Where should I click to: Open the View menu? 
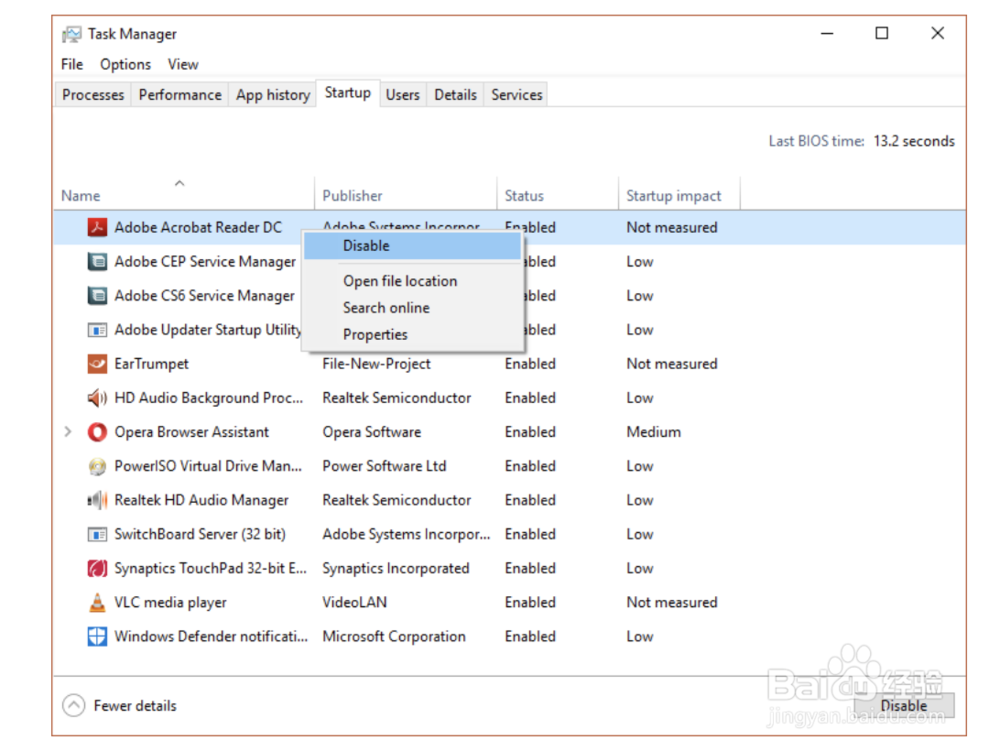coord(183,64)
